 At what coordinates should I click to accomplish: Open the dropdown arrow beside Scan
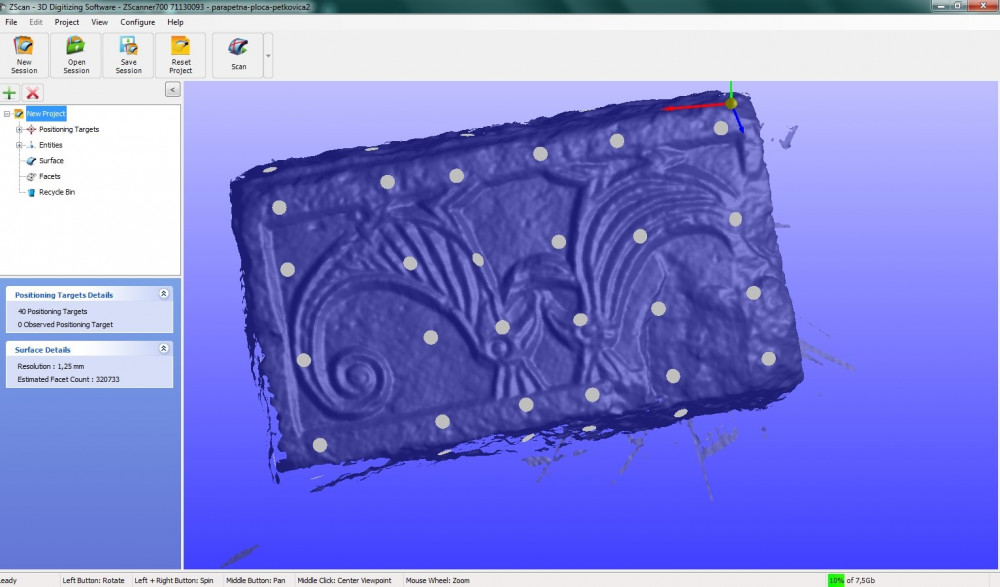[x=268, y=56]
